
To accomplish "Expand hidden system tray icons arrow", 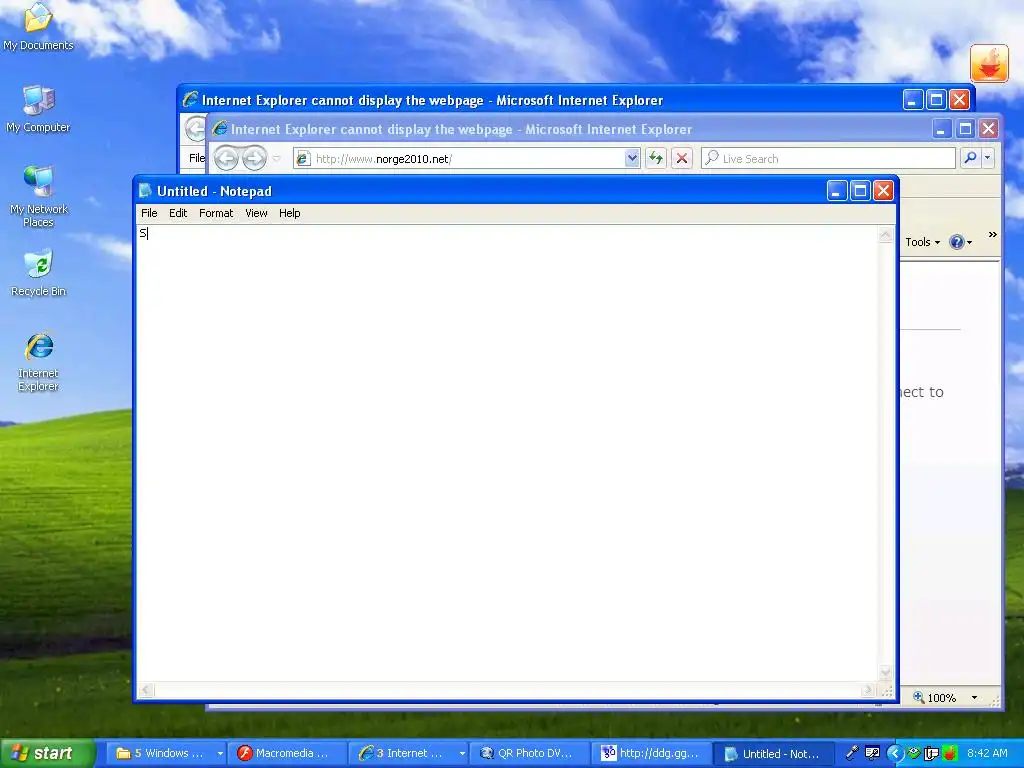I will point(895,754).
